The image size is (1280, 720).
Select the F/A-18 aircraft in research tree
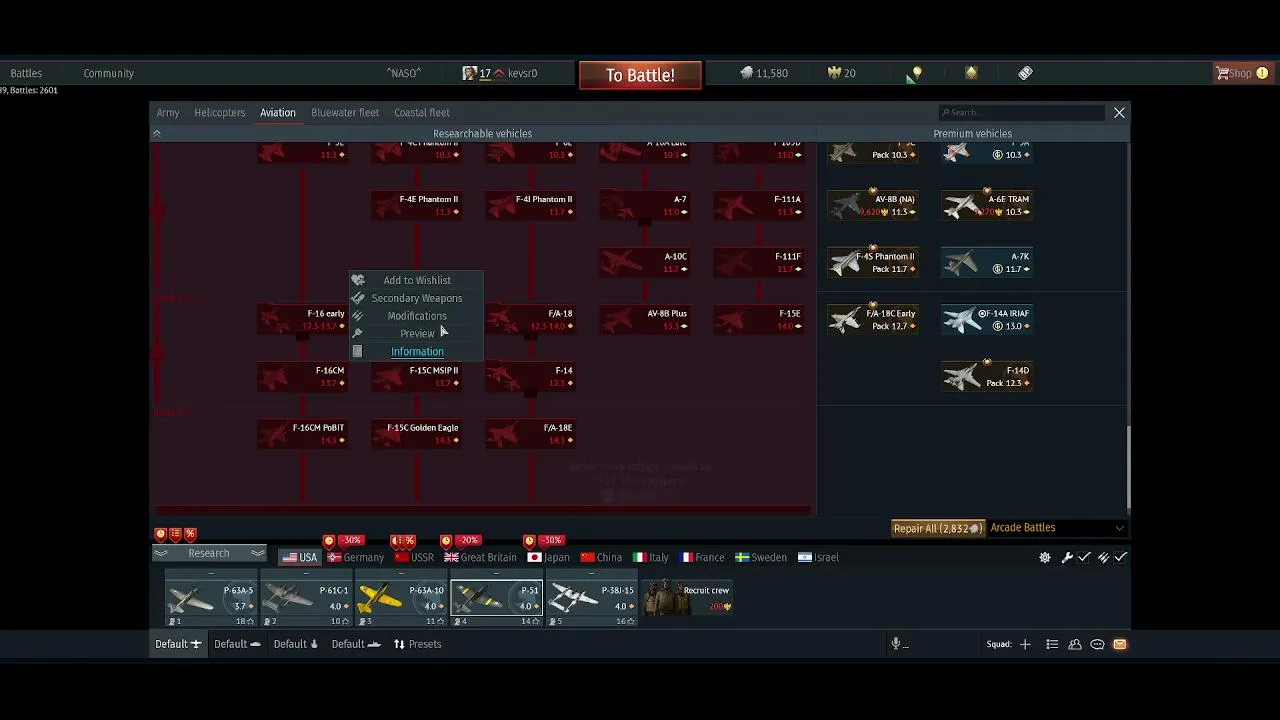531,319
